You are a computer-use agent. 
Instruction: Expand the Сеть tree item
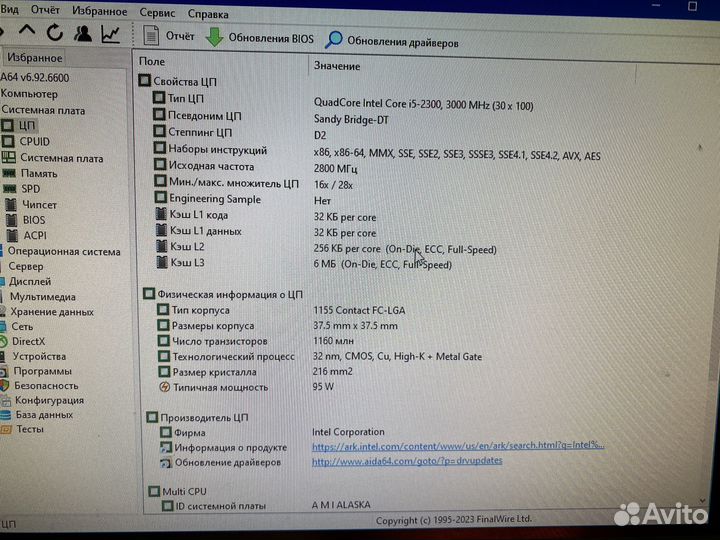click(22, 326)
